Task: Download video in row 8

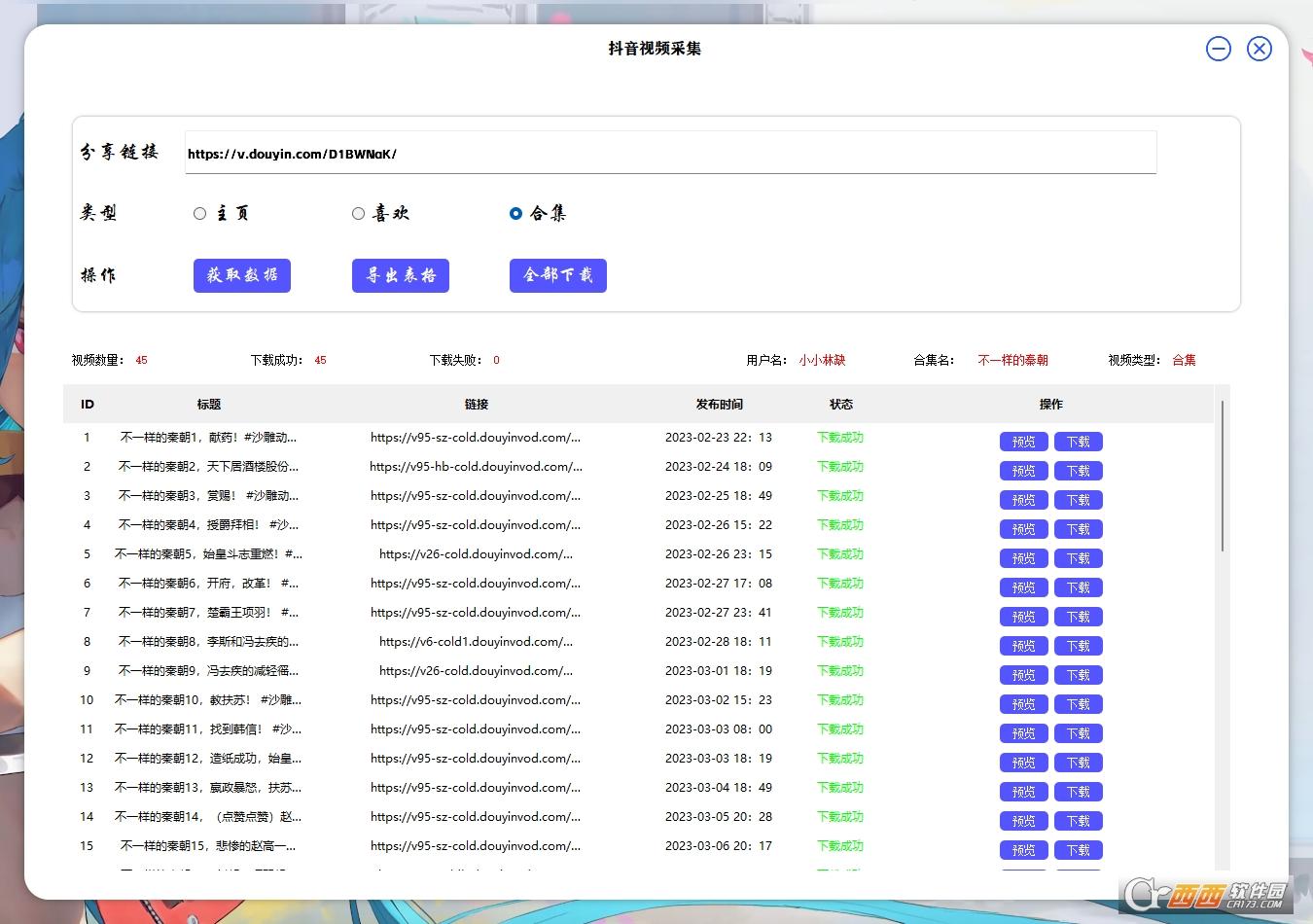Action: [1079, 646]
